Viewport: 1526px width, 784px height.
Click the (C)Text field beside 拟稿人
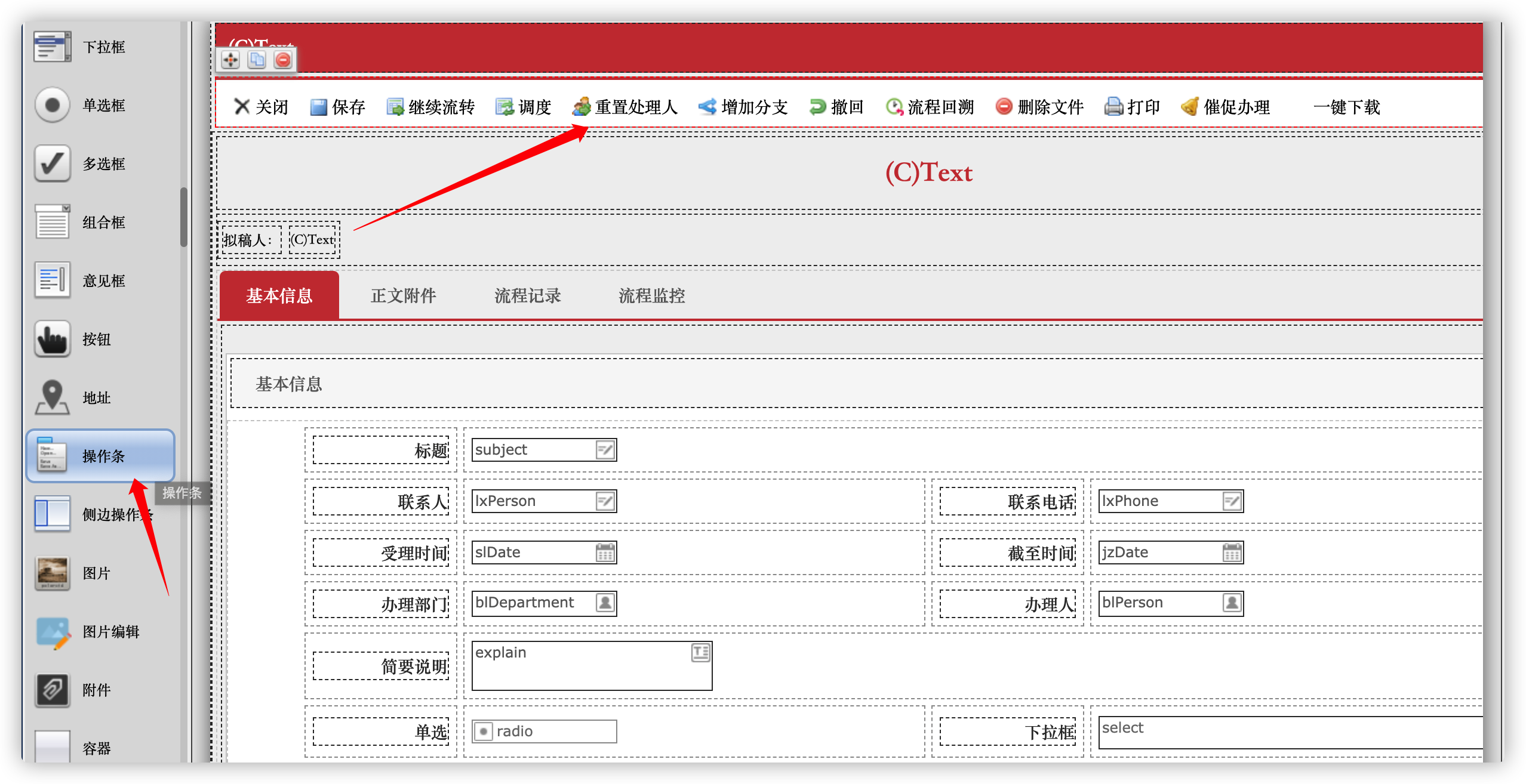coord(312,240)
